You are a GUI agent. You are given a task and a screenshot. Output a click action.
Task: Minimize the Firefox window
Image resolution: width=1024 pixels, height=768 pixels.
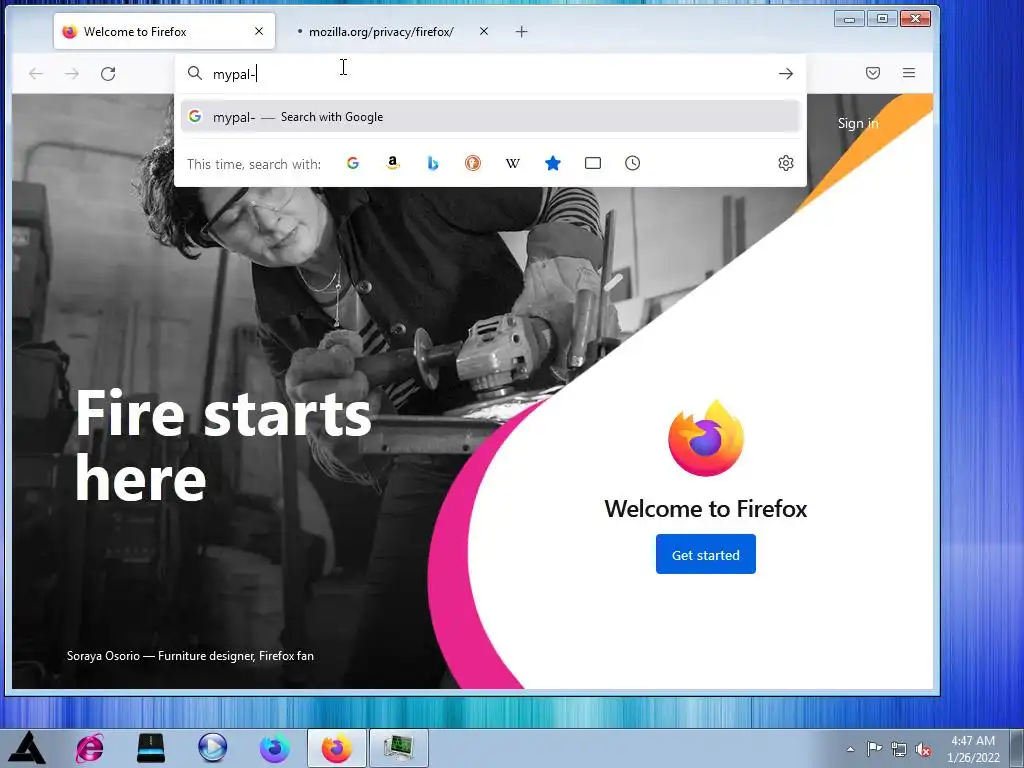point(849,19)
